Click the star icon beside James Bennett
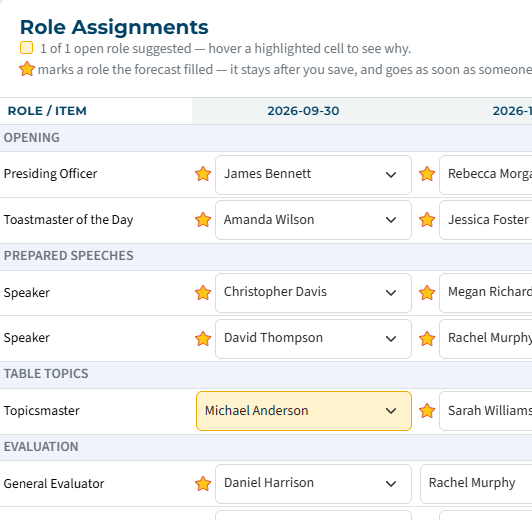This screenshot has width=532, height=520. point(203,174)
